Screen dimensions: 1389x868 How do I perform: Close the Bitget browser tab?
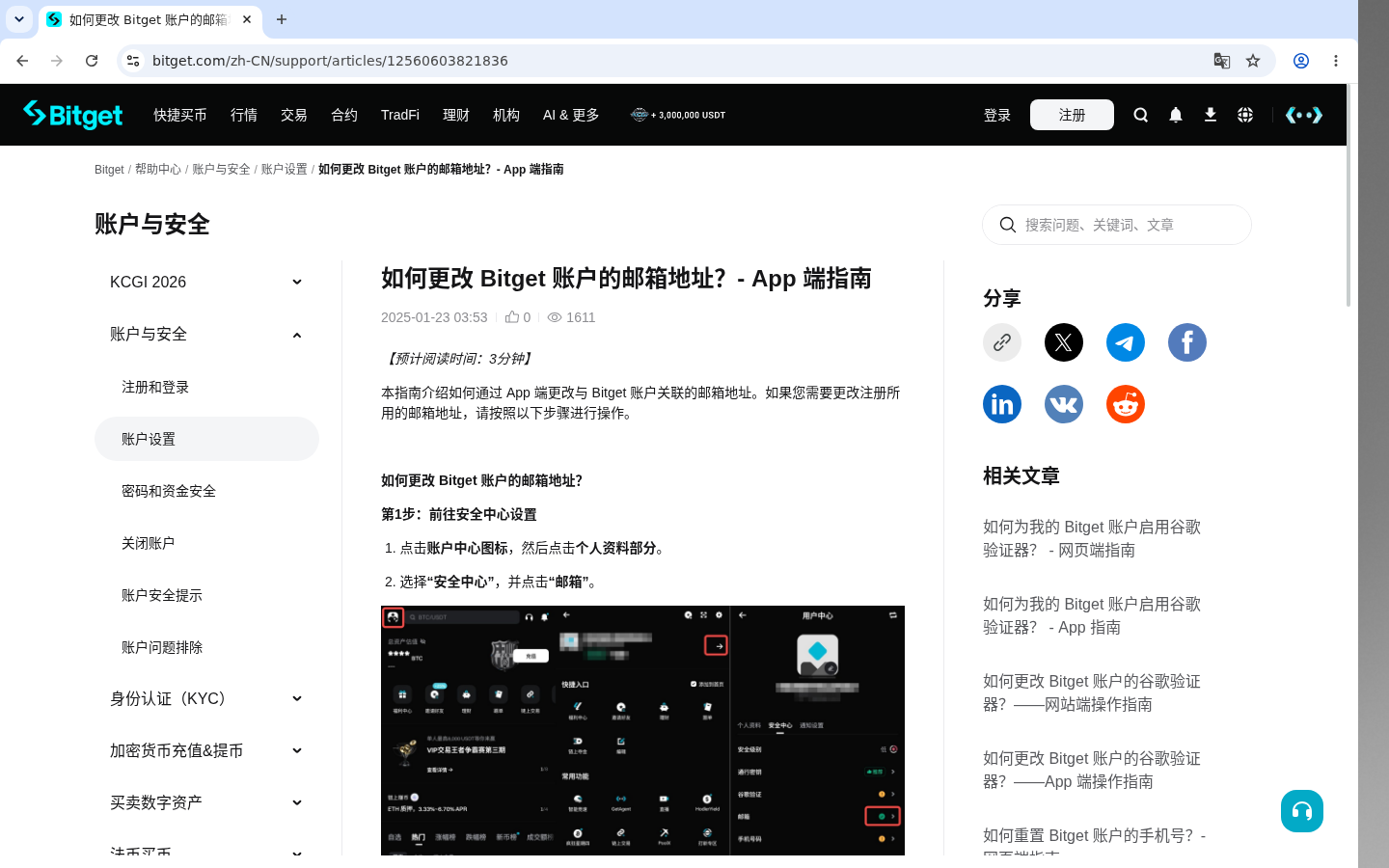pyautogui.click(x=247, y=19)
